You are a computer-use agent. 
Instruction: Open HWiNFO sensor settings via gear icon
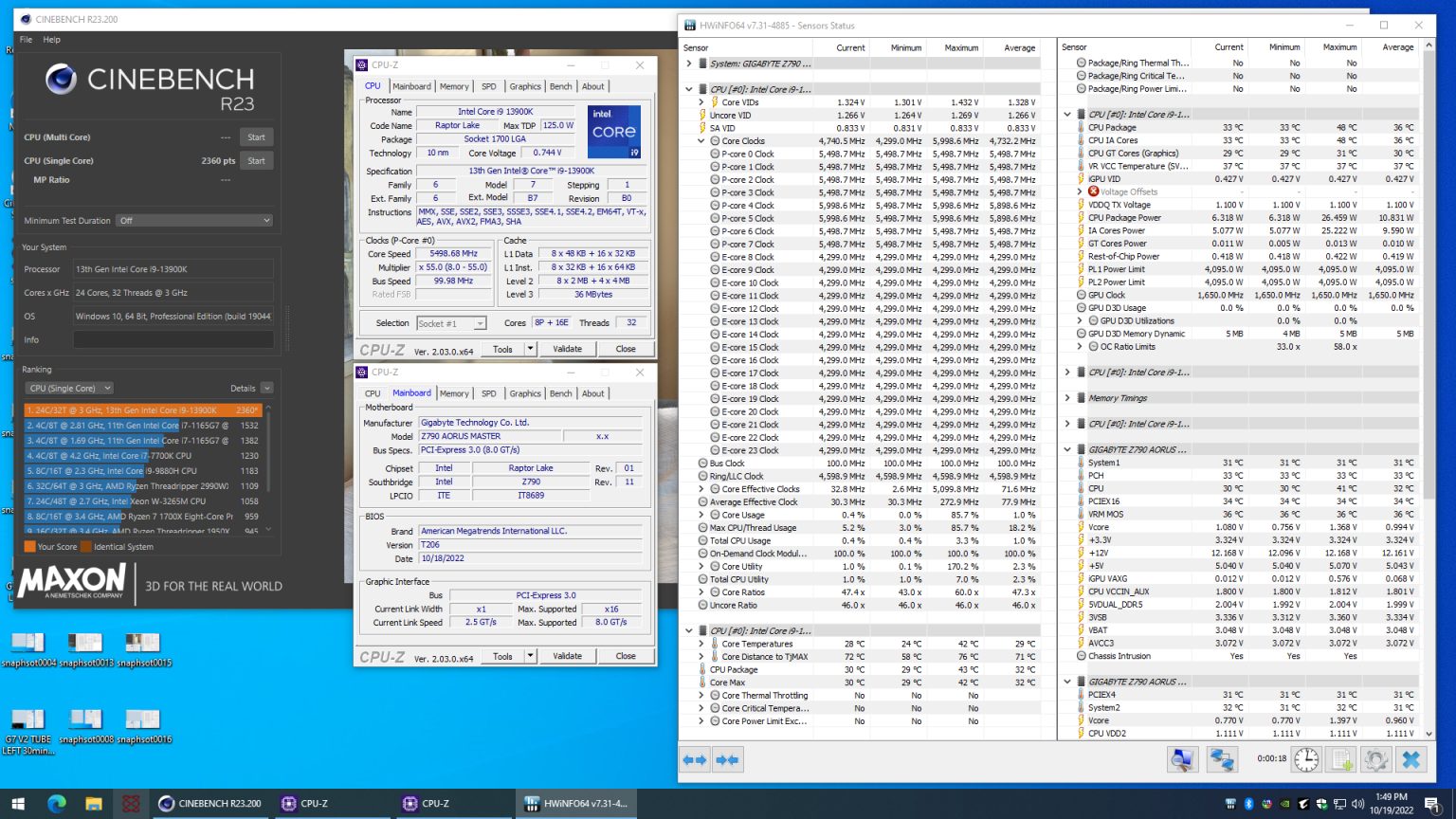(x=1374, y=760)
